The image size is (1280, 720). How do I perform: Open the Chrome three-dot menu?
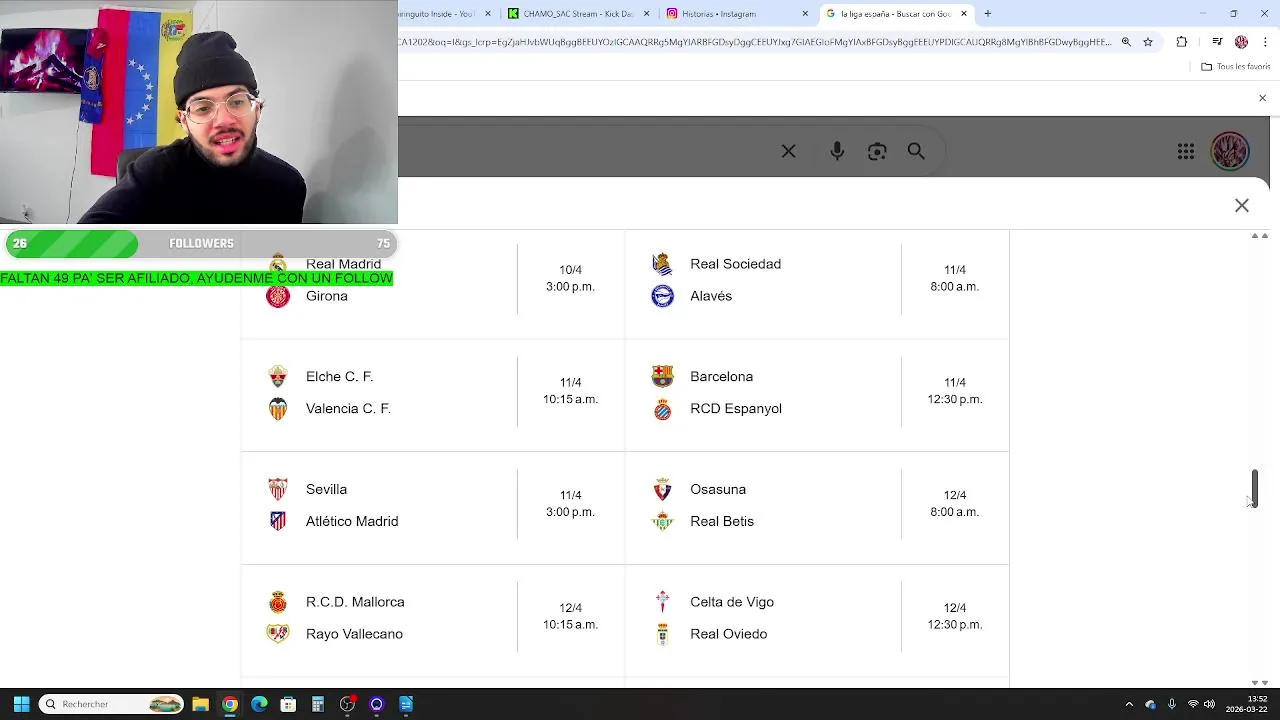1264,42
